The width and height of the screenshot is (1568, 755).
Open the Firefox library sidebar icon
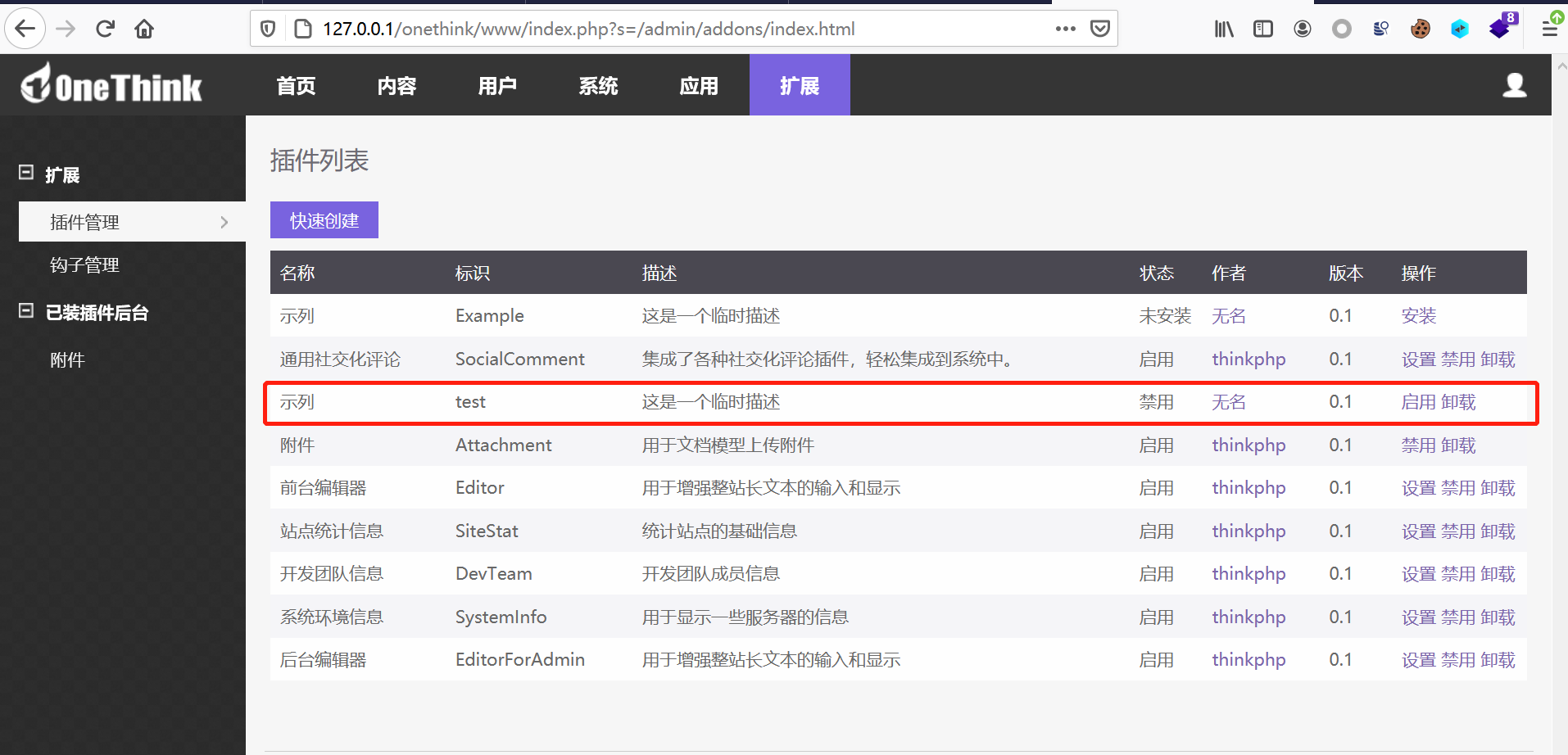coord(1223,28)
